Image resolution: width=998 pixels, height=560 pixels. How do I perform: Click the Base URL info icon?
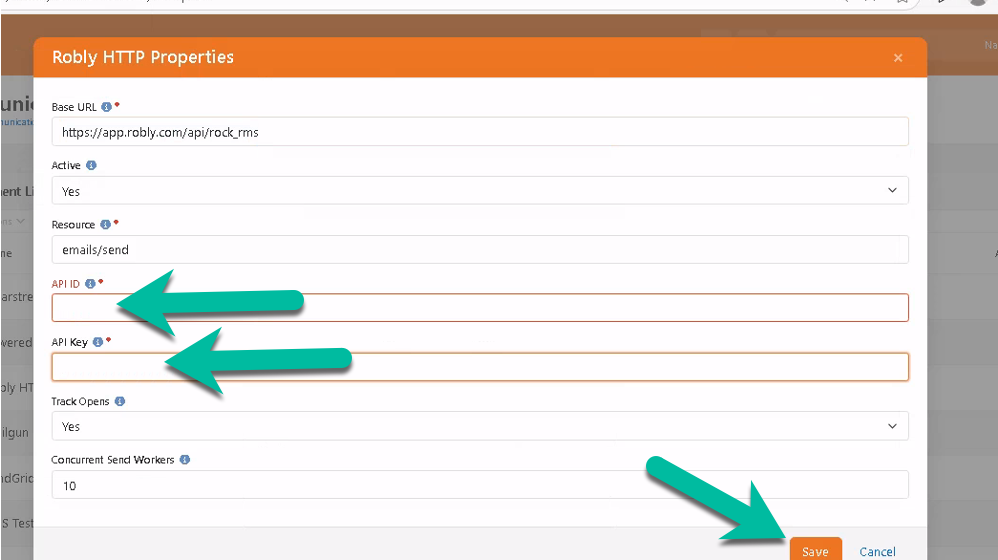tap(107, 106)
